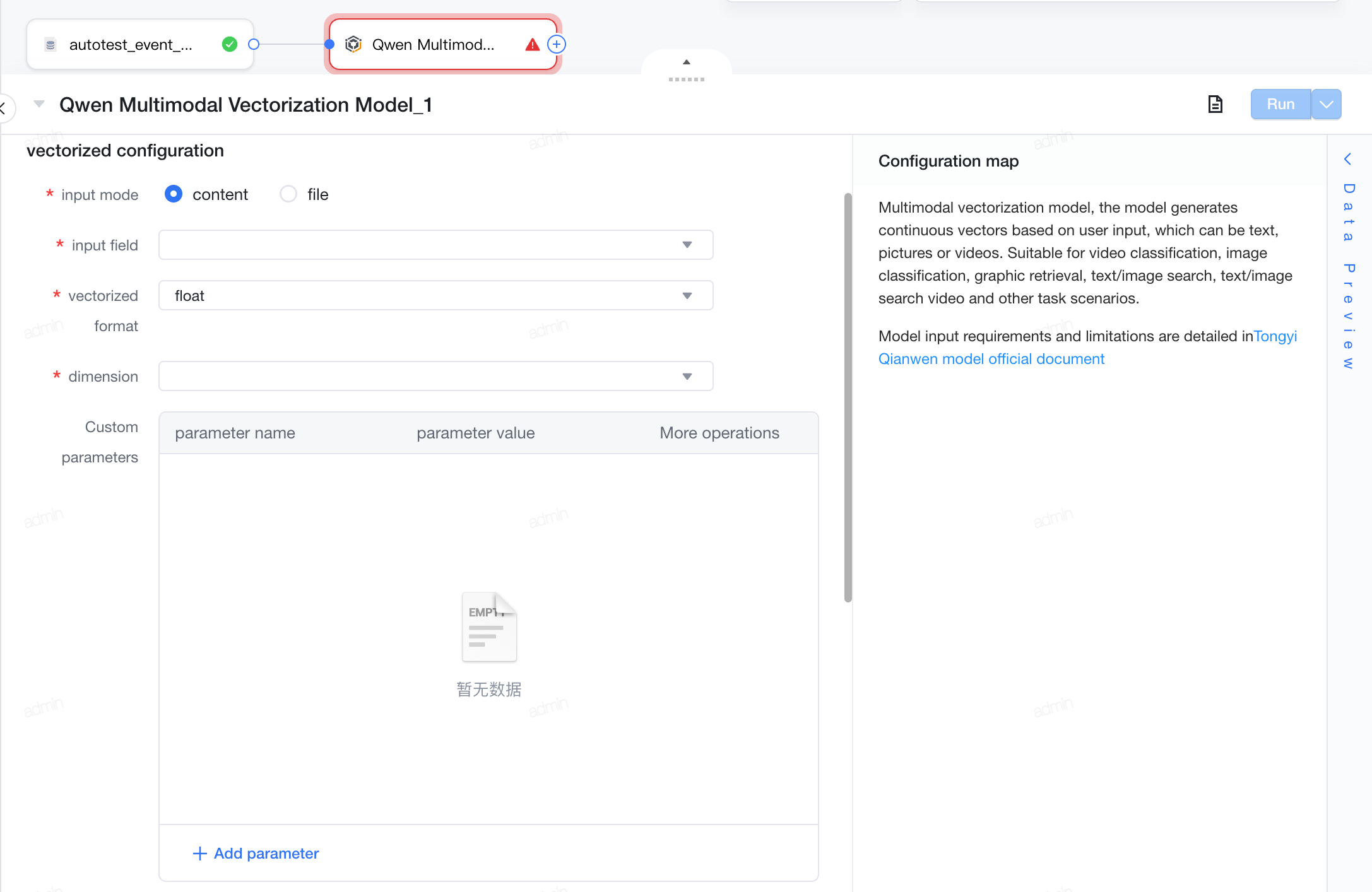
Task: Click the Data Preview left chevron icon
Action: 1347,159
